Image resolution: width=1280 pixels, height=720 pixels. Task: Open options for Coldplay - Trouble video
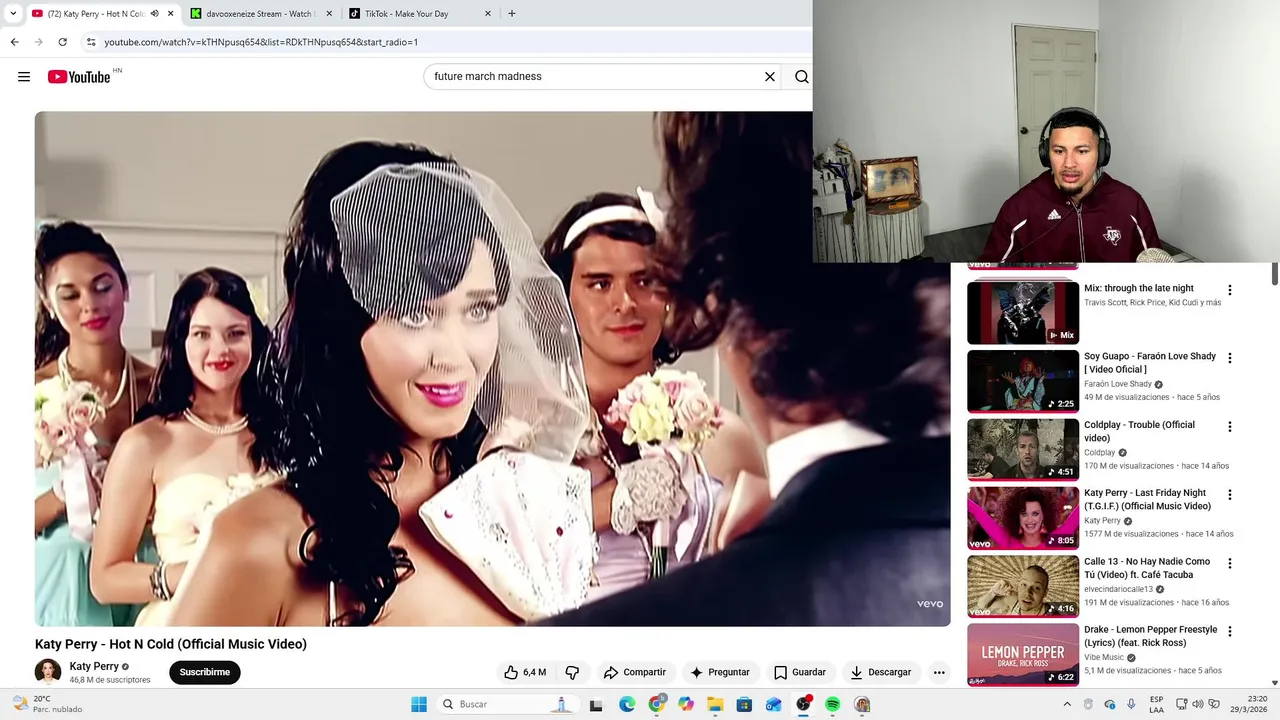[x=1230, y=427]
